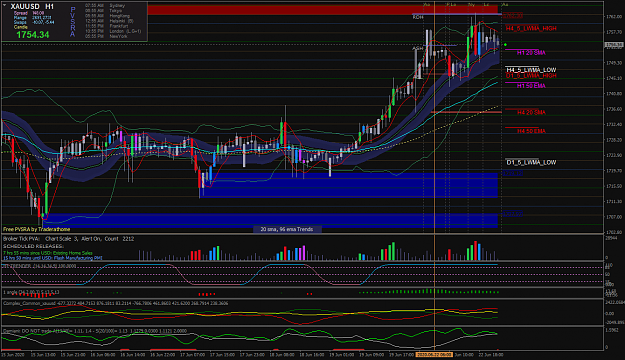Click the 1740.80 price scale value
625x360 pixels.
(614, 94)
